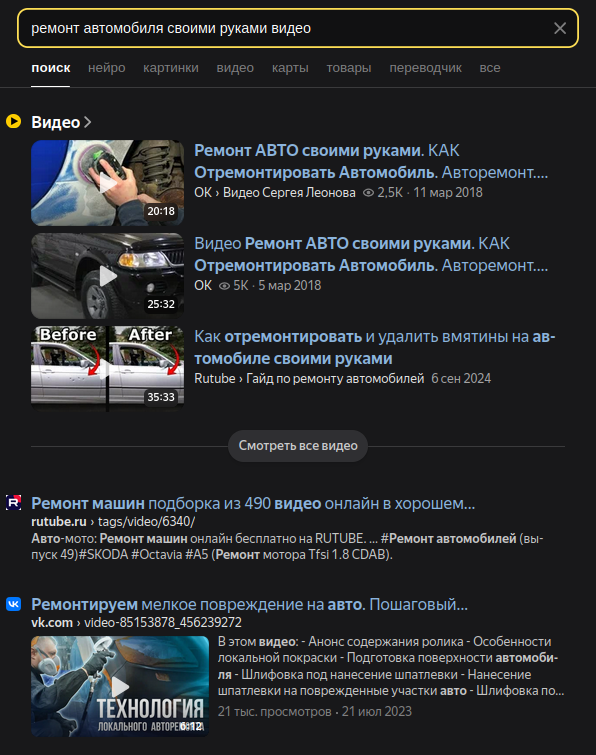Clear the search query with X icon
The image size is (596, 755).
(x=559, y=28)
